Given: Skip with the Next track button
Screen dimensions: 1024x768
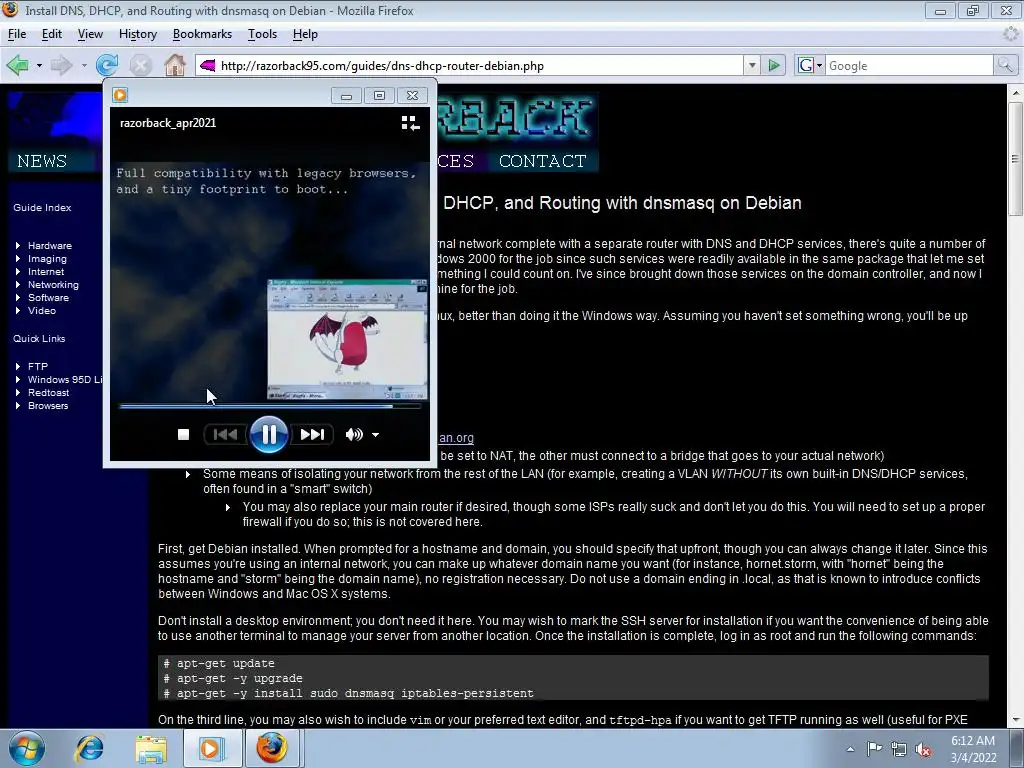Looking at the screenshot, I should 312,434.
